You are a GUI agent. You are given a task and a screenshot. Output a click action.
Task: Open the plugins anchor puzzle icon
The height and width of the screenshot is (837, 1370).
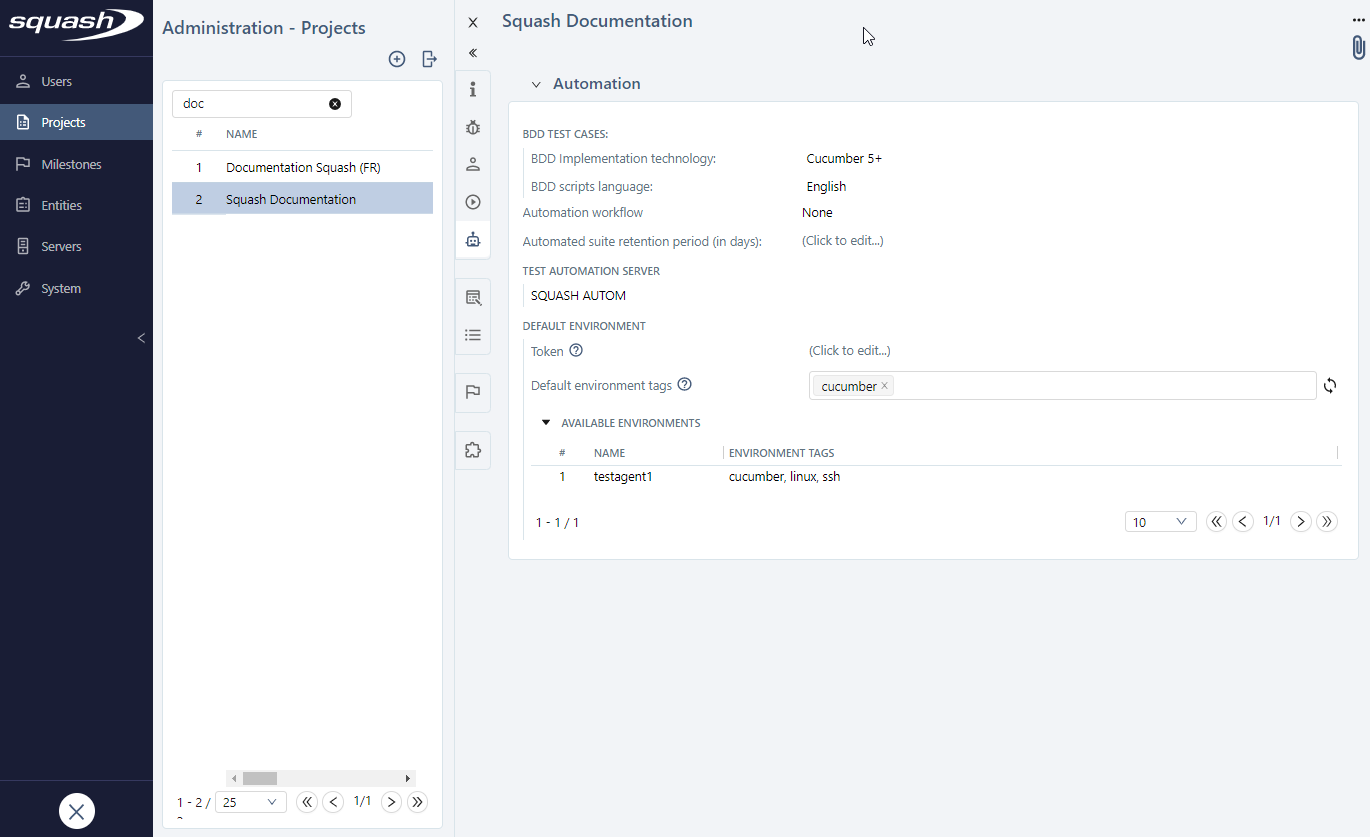click(x=473, y=450)
